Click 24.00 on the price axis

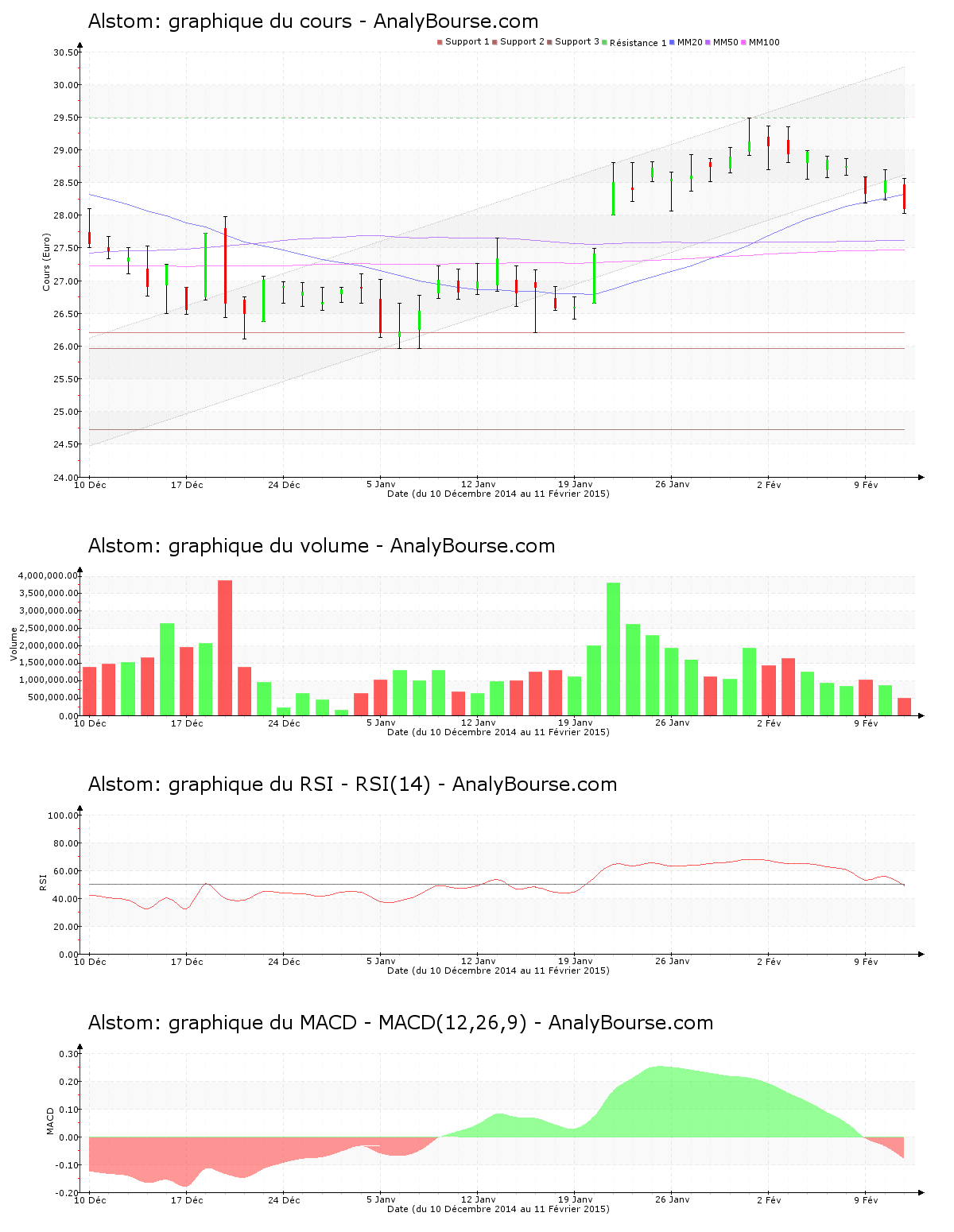pos(66,477)
